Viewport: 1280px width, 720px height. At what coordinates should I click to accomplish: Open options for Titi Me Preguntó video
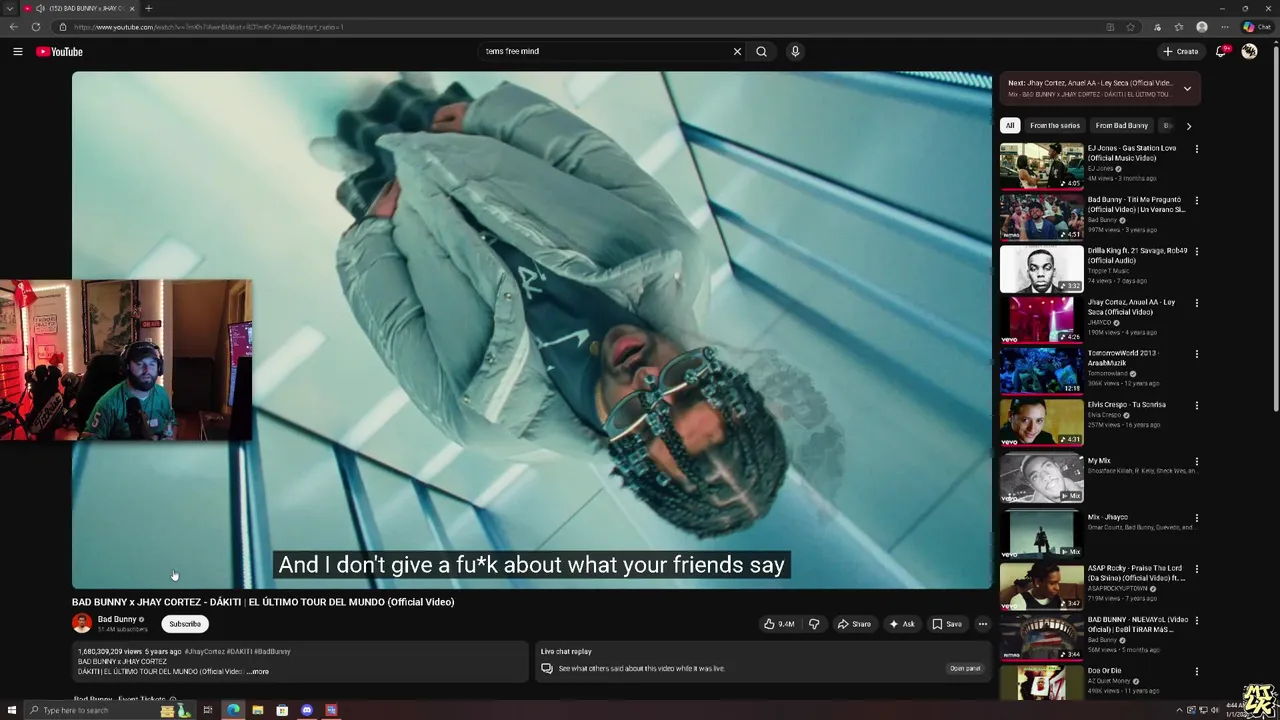pyautogui.click(x=1196, y=200)
